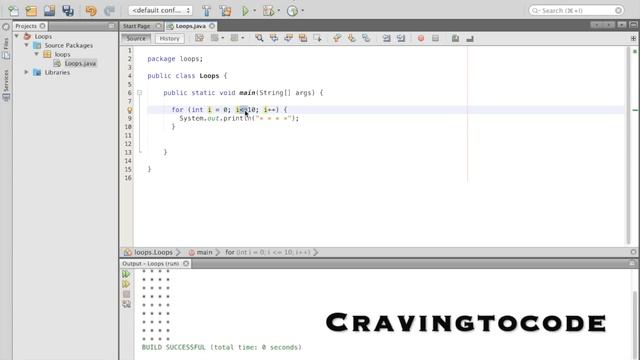
Task: Click Re-run with different parameters icon
Action: [x=126, y=284]
